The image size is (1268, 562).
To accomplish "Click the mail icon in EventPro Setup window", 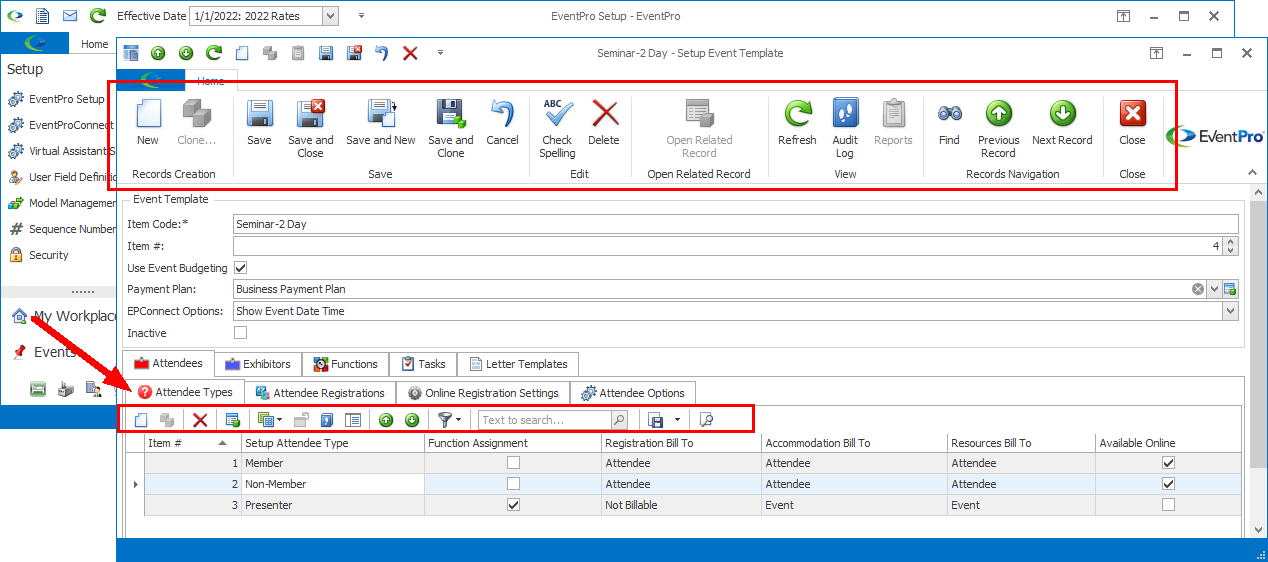I will pyautogui.click(x=69, y=16).
